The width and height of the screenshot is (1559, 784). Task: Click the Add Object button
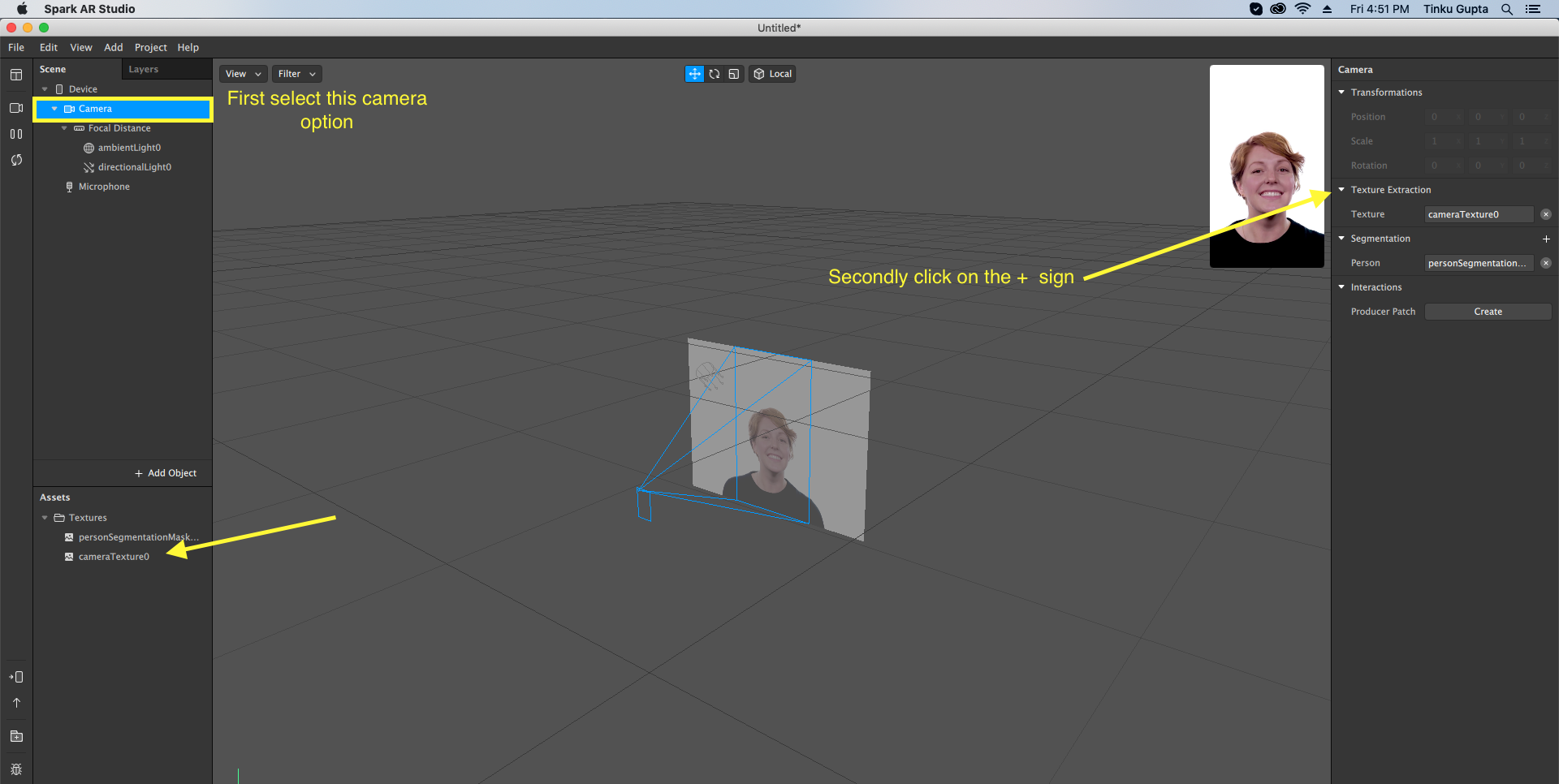(166, 473)
